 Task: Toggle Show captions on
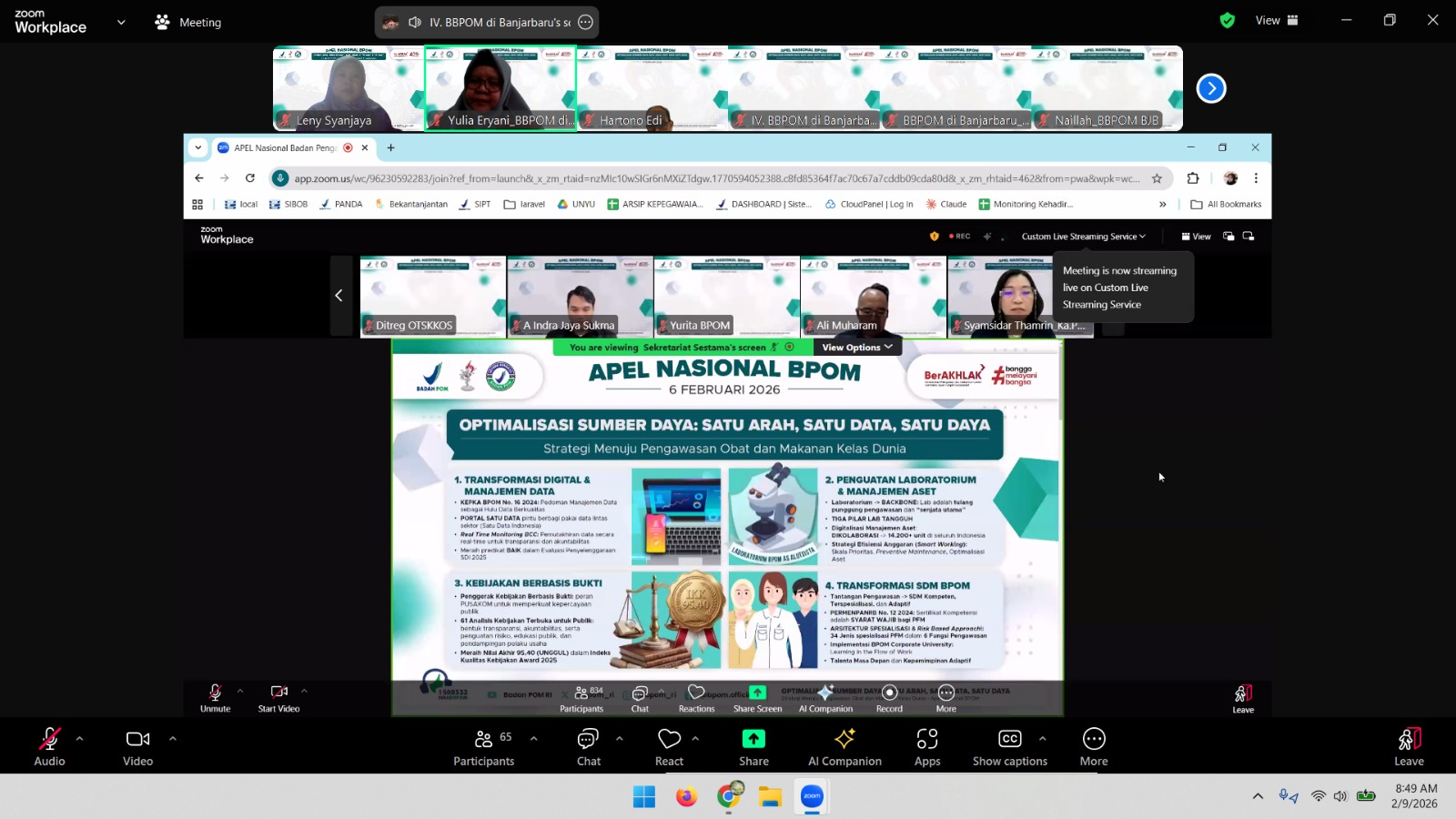click(1009, 746)
